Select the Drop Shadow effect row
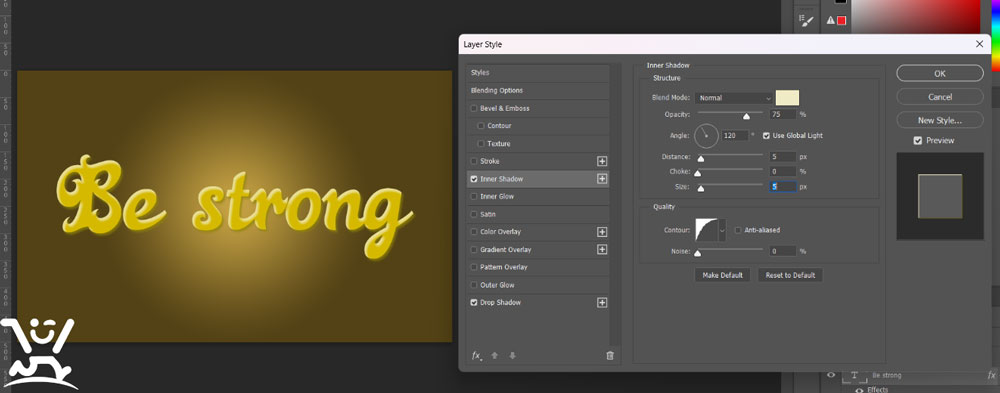 [538, 302]
